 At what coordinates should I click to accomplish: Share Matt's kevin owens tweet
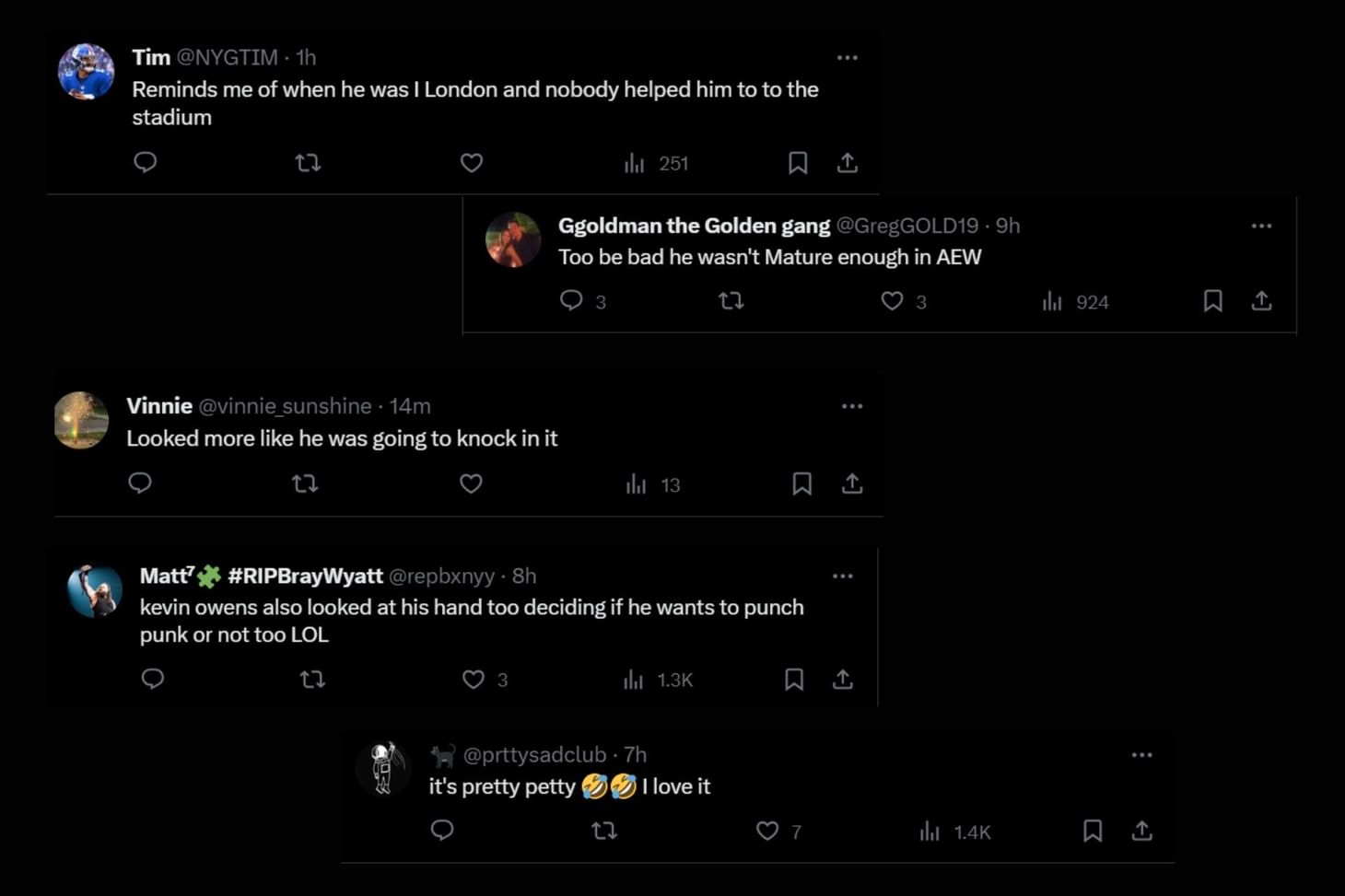tap(843, 680)
